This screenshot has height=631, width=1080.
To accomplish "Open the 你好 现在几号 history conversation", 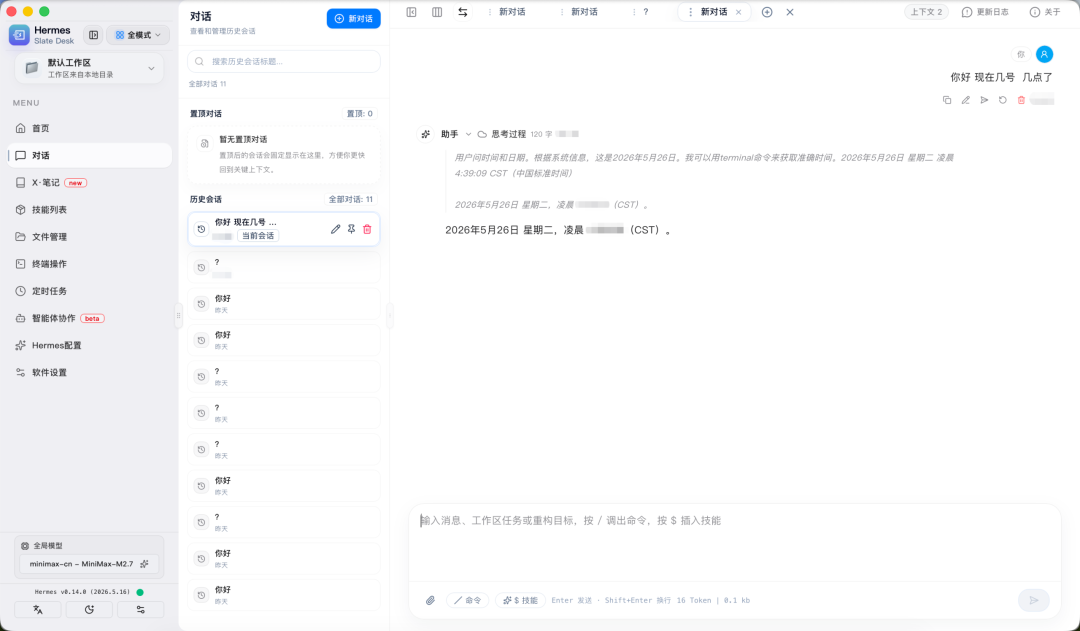I will coord(284,229).
